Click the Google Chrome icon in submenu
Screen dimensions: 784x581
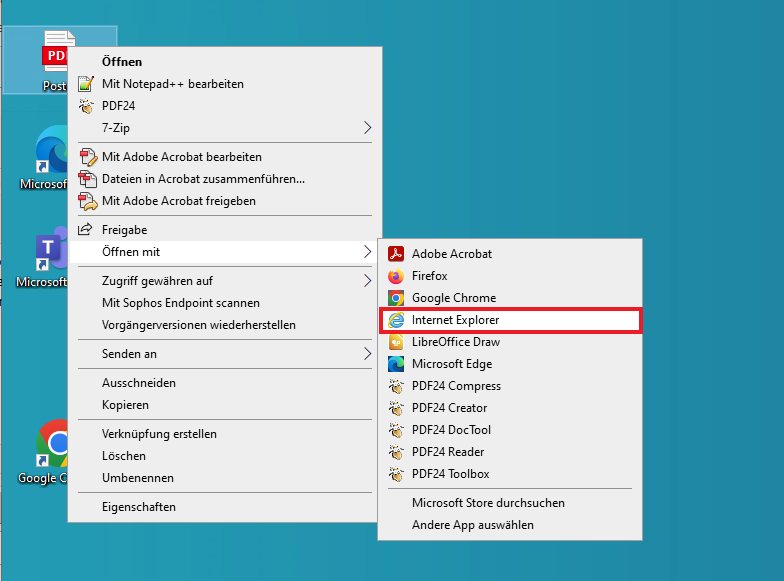pyautogui.click(x=396, y=298)
